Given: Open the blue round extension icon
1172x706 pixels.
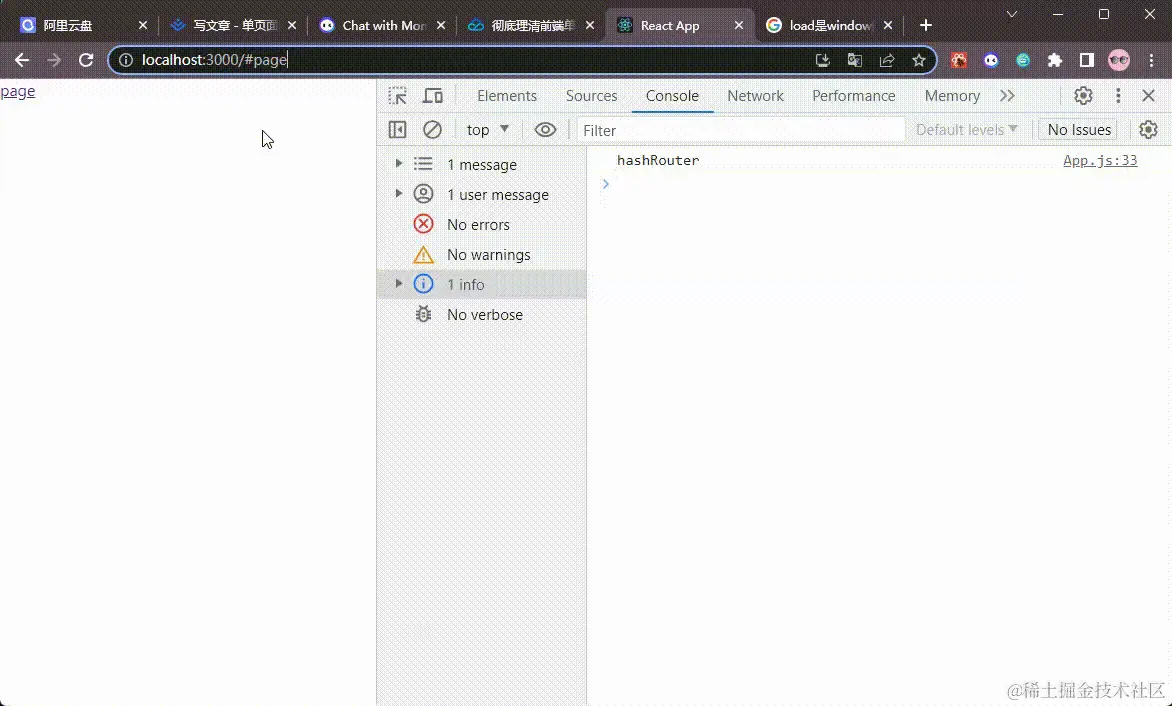Looking at the screenshot, I should [x=991, y=61].
